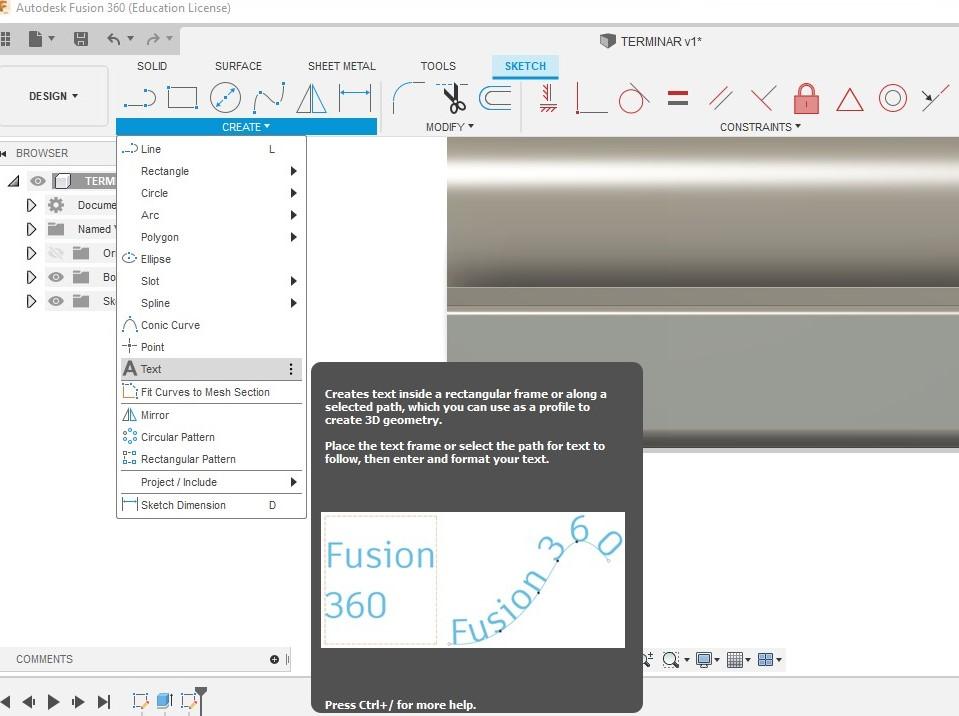Open the data panel grid icon
This screenshot has height=716, width=959.
[6, 40]
